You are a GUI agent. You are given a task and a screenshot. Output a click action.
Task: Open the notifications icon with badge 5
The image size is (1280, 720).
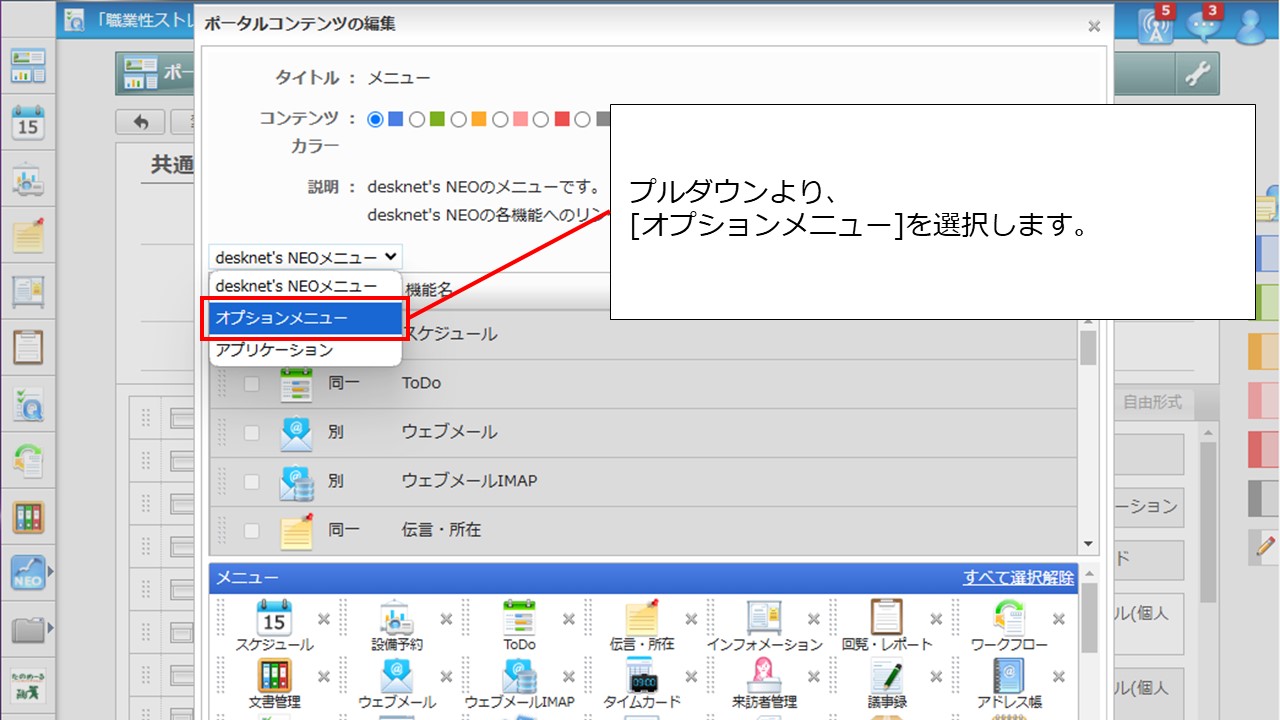pyautogui.click(x=1156, y=25)
